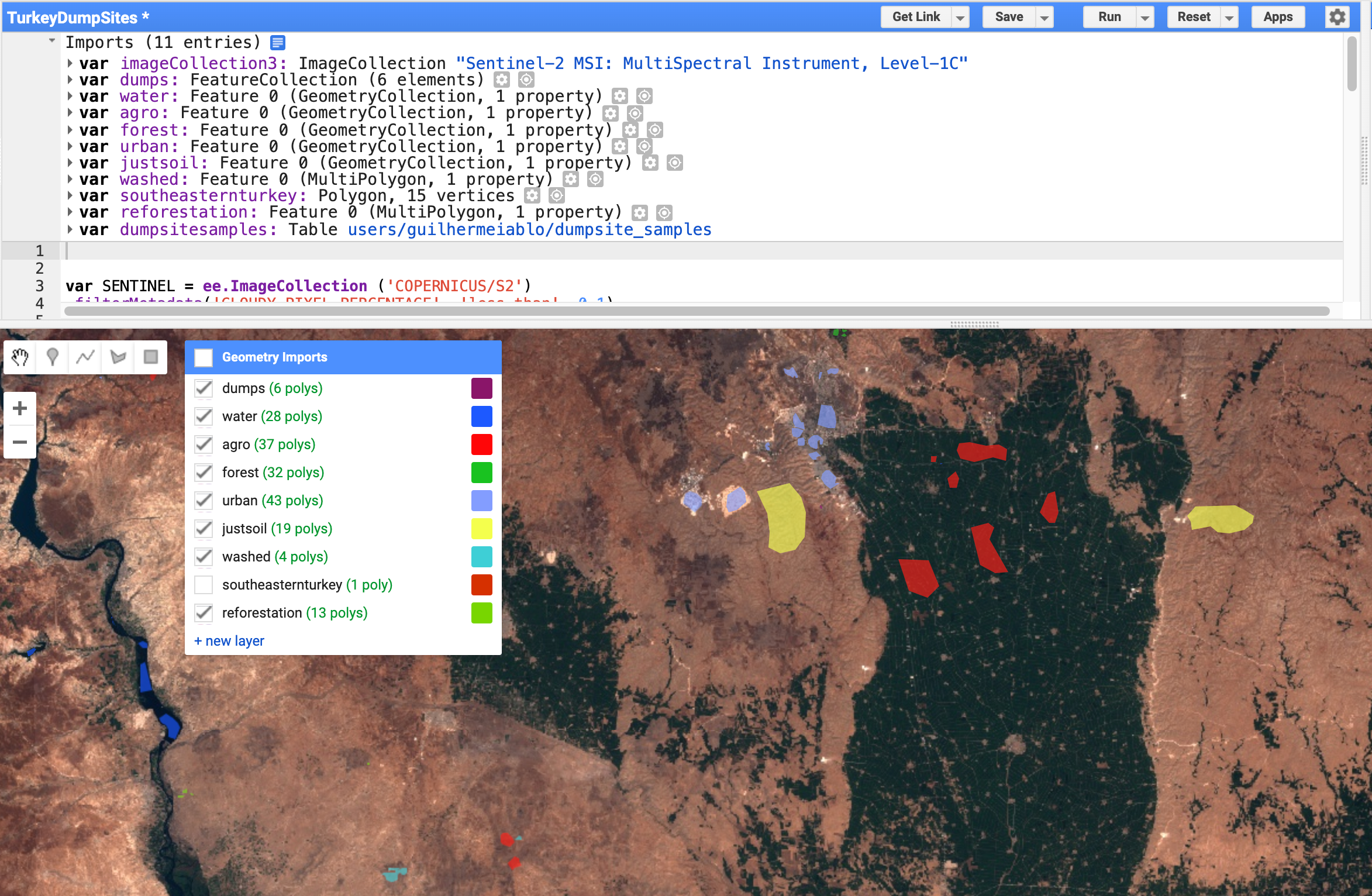Select the draw rectangle tool
Screen dimensions: 1372x896
click(151, 357)
